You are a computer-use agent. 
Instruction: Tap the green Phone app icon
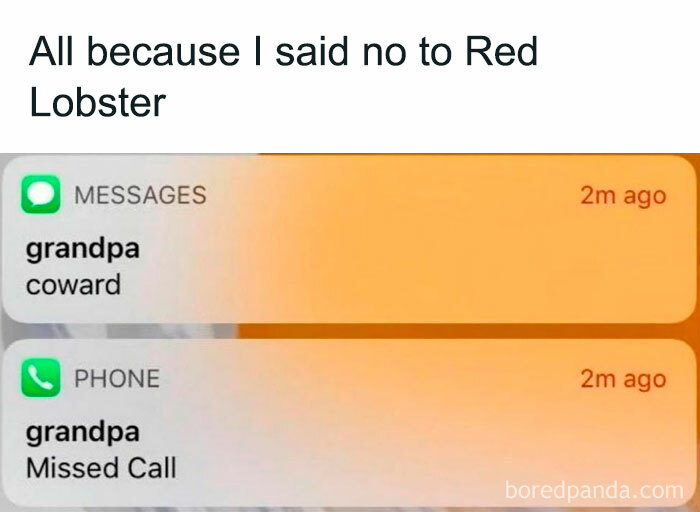tap(41, 378)
